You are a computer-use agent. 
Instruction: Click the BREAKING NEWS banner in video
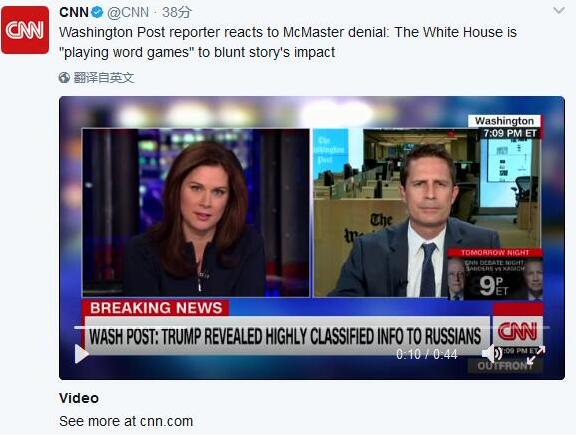click(156, 308)
